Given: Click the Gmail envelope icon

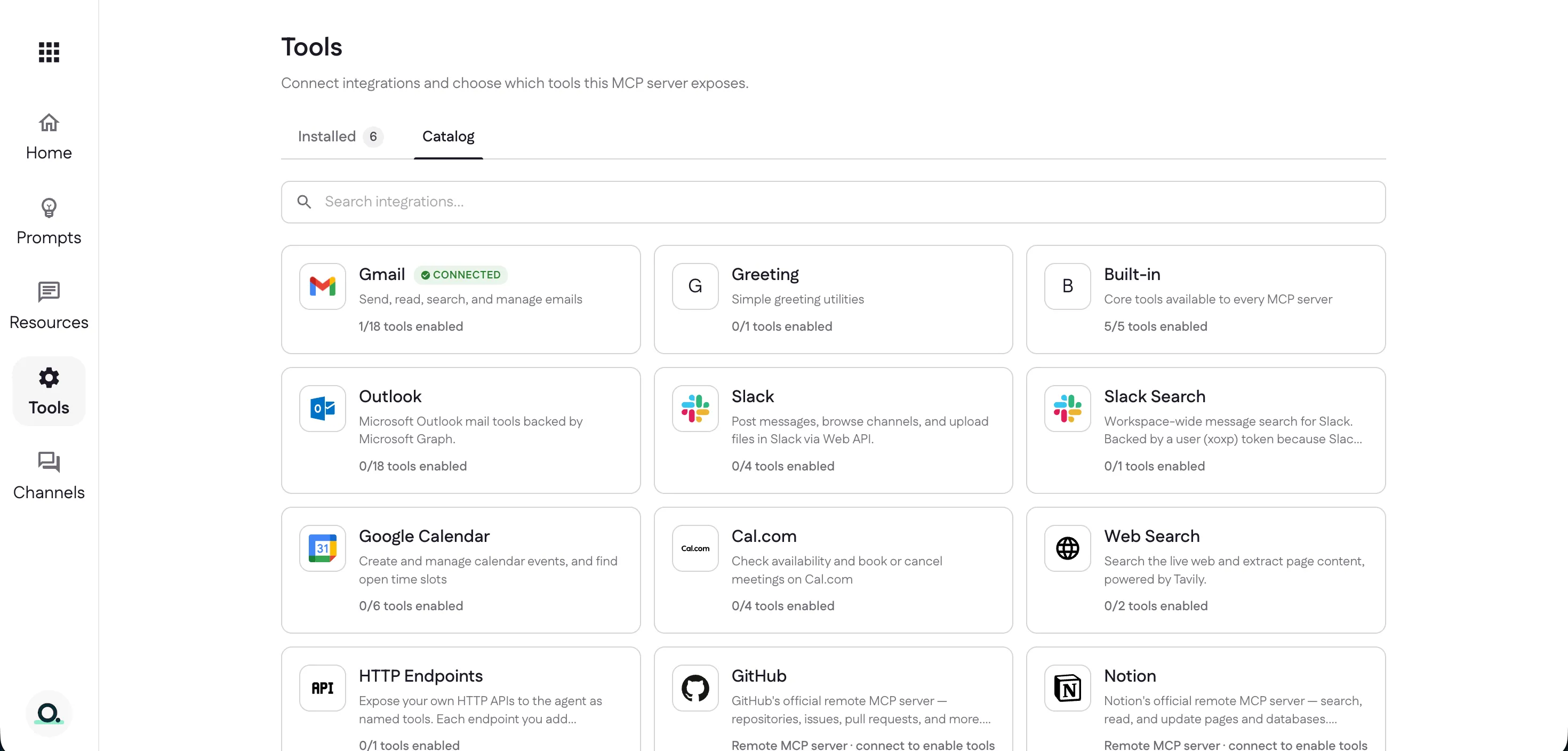Looking at the screenshot, I should [323, 286].
